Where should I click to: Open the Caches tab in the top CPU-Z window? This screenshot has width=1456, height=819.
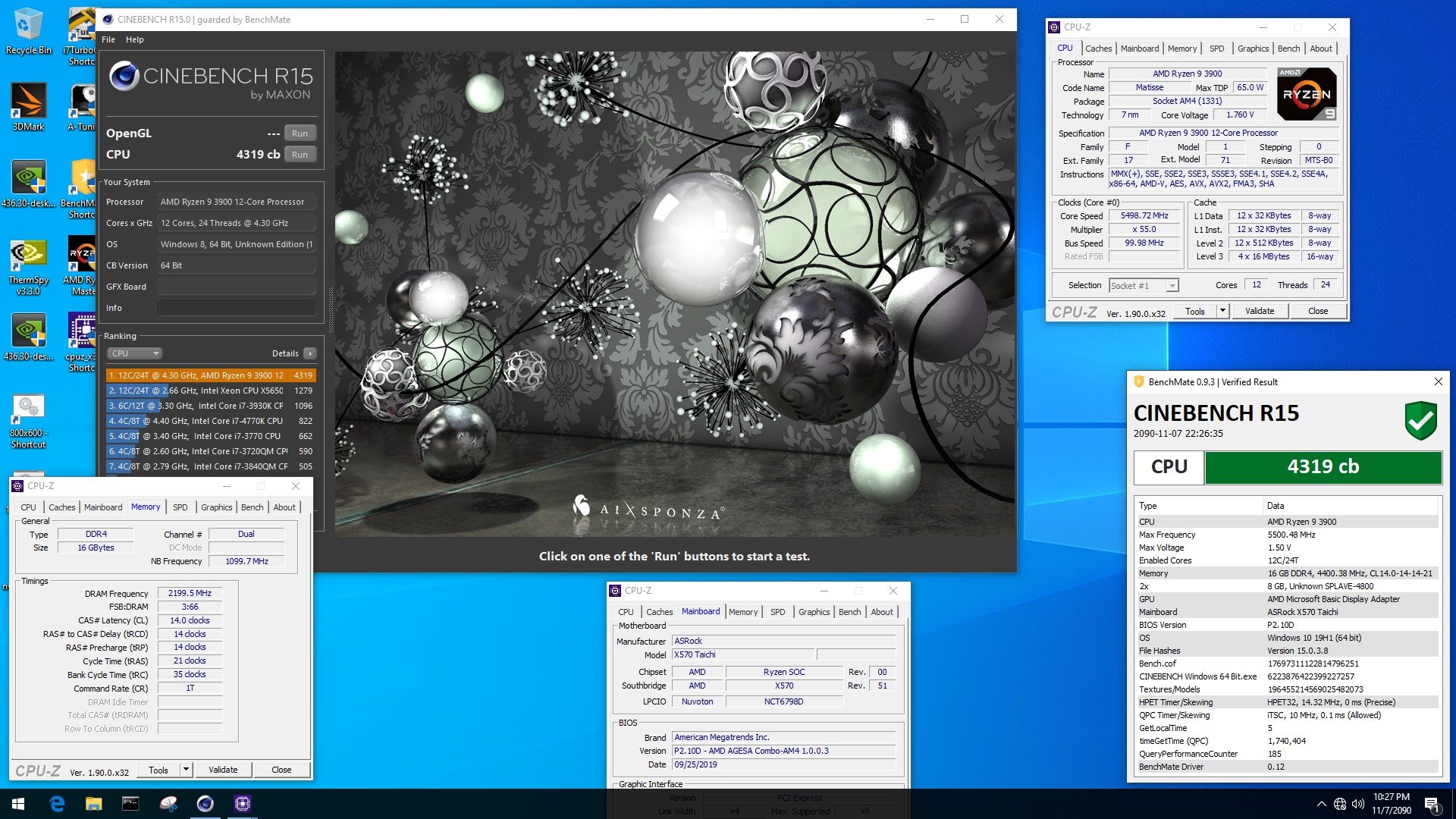pos(1098,49)
